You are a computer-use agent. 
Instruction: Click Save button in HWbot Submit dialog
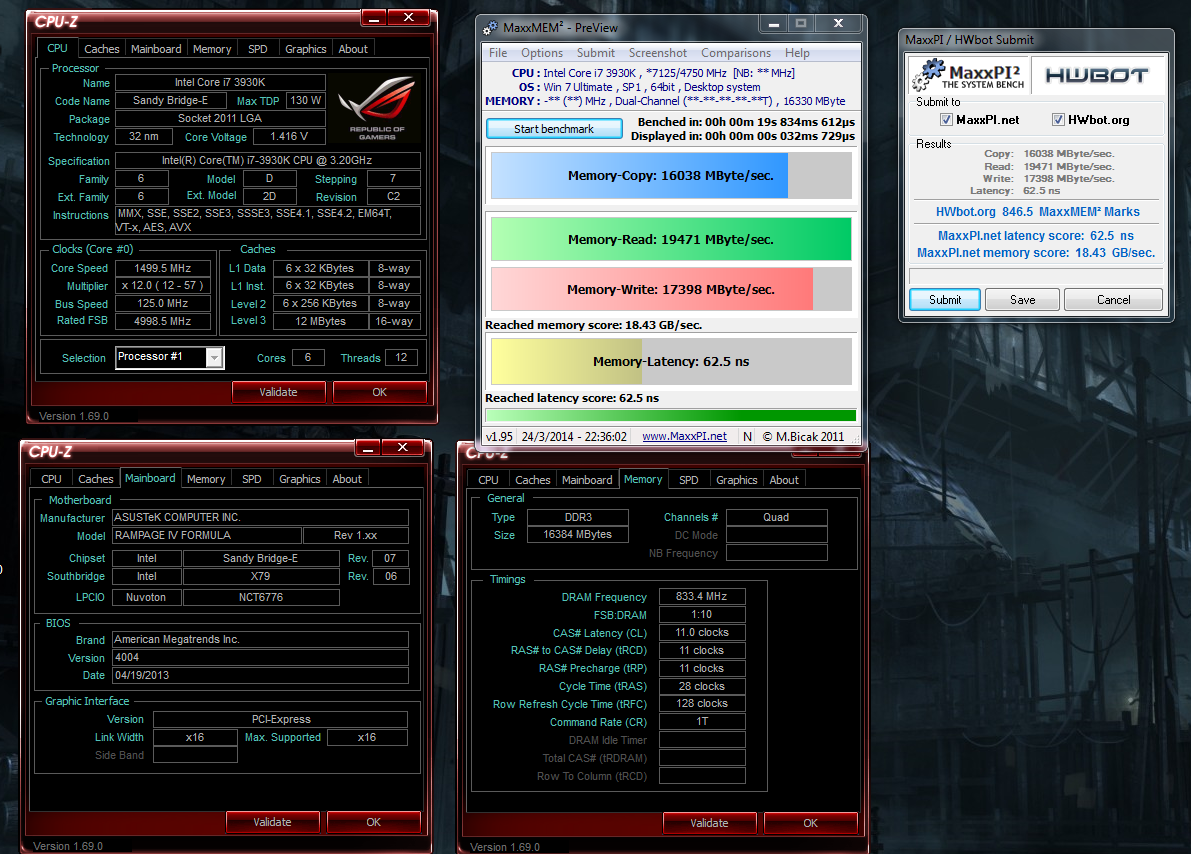coord(1022,299)
